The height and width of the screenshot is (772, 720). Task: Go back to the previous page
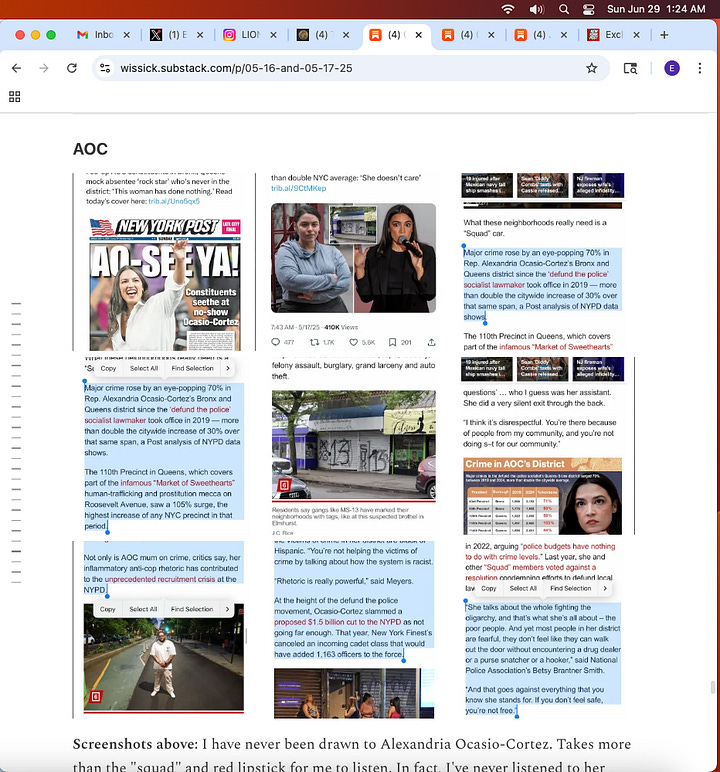[x=16, y=68]
